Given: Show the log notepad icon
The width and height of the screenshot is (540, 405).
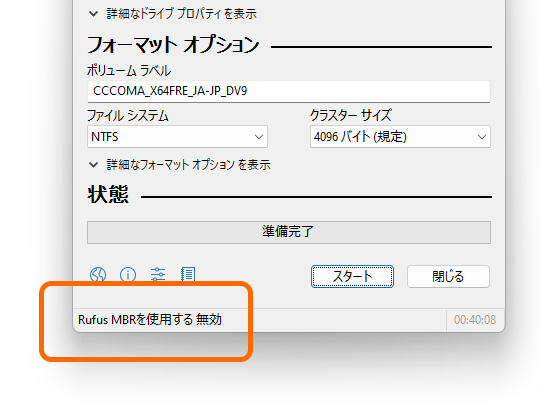Looking at the screenshot, I should click(188, 275).
